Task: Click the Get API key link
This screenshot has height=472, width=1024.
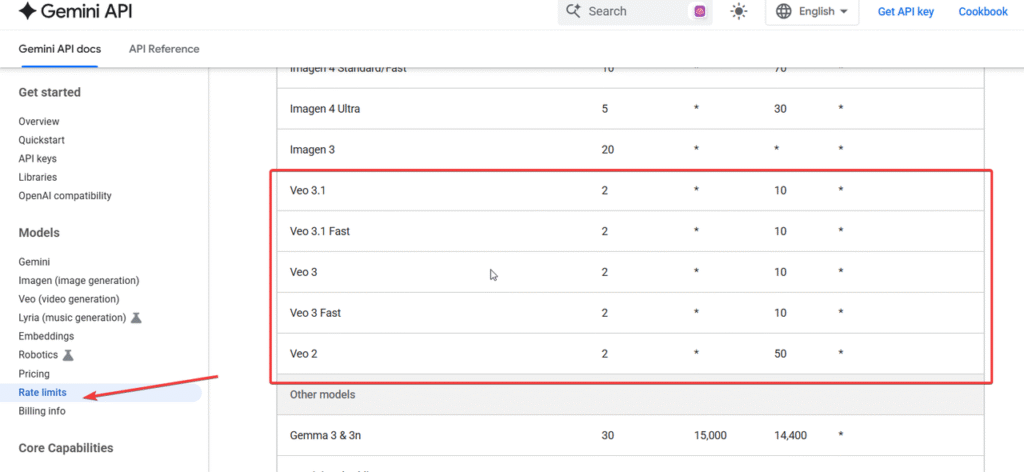Action: (x=905, y=12)
